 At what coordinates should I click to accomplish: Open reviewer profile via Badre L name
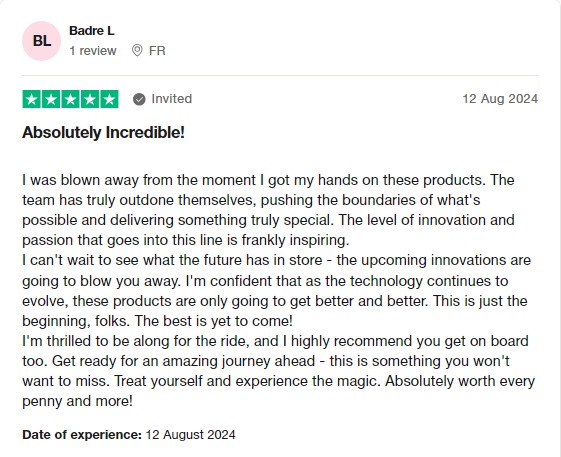tap(92, 31)
